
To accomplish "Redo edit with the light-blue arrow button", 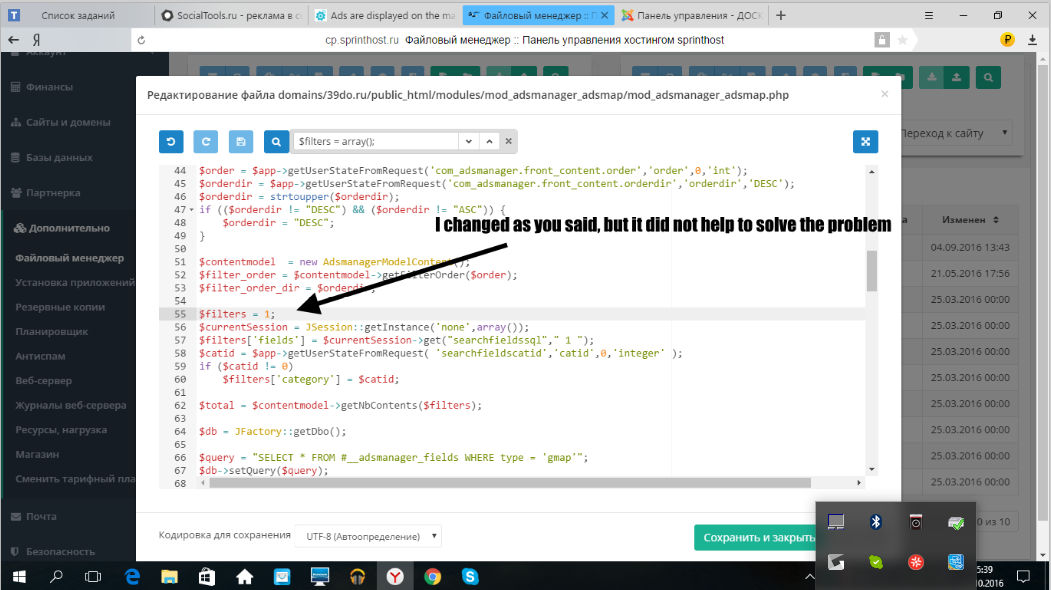I will pyautogui.click(x=206, y=141).
